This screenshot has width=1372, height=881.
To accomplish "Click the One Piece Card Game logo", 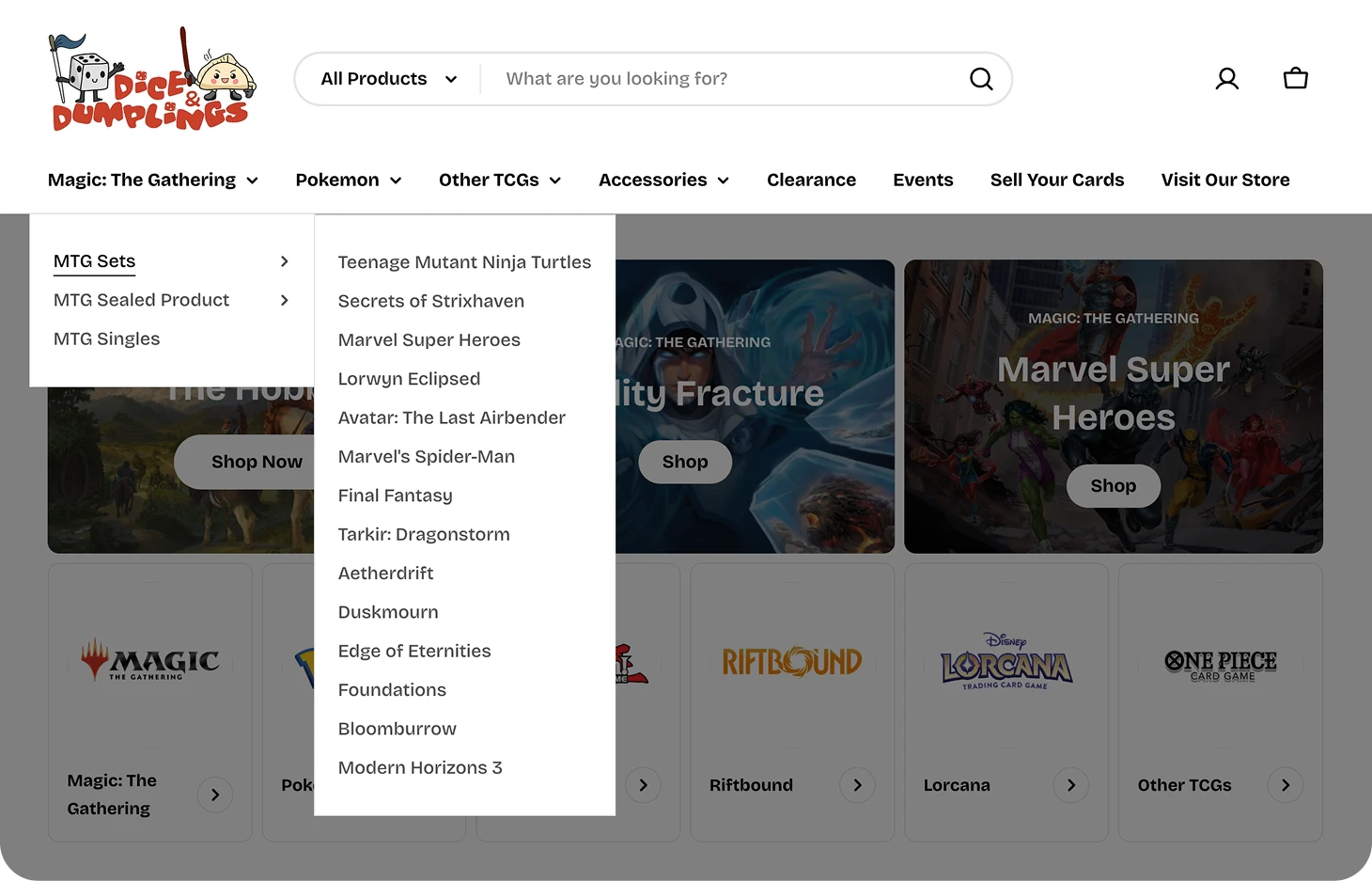I will (x=1221, y=665).
